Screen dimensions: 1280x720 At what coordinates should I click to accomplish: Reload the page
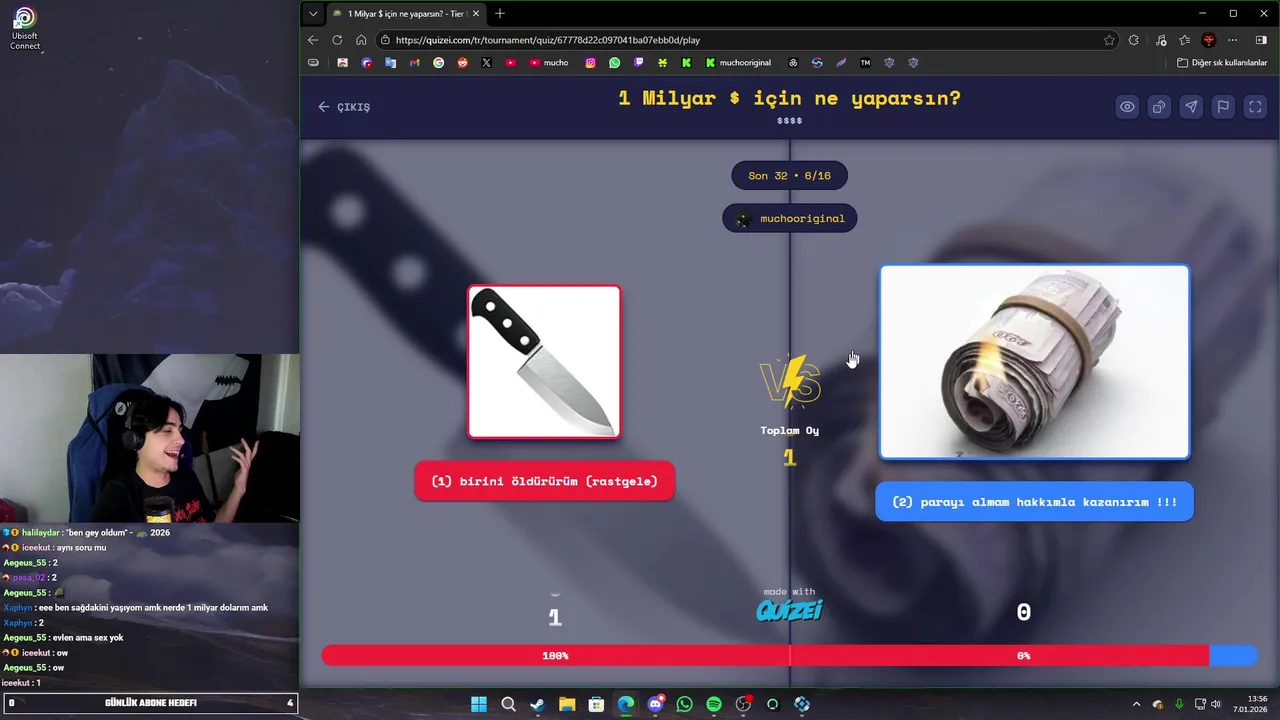337,40
